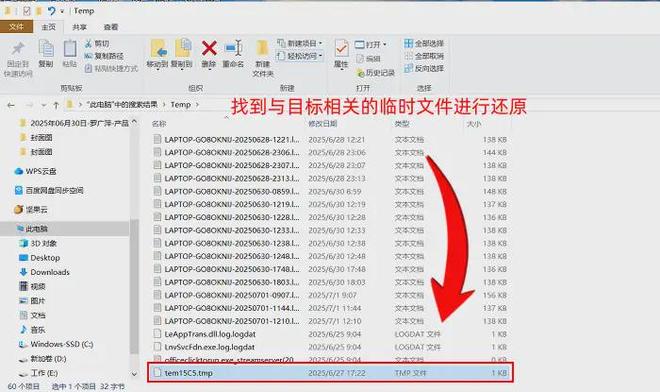Click Select All (全部选择)
660x392 pixels.
[x=424, y=43]
